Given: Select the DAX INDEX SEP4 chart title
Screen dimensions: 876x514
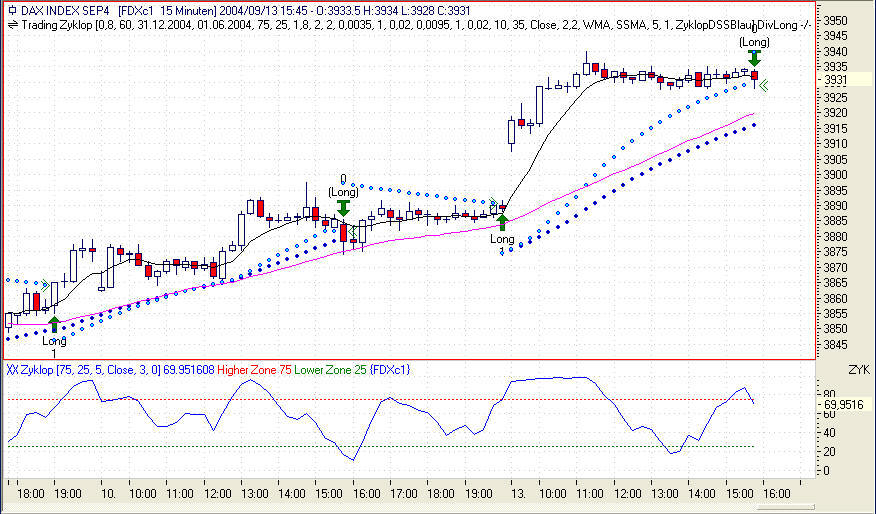Looking at the screenshot, I should (x=66, y=11).
